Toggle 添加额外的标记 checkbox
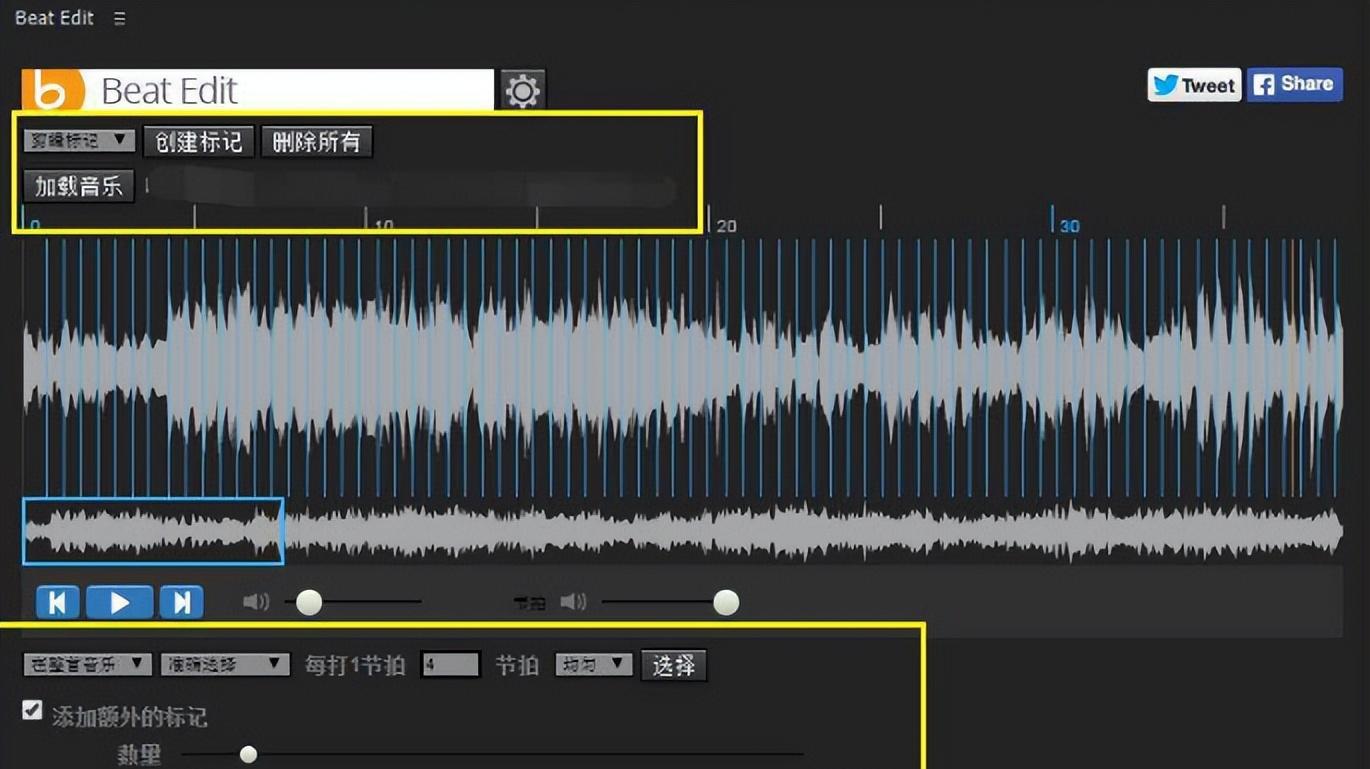The image size is (1370, 769). click(x=33, y=711)
